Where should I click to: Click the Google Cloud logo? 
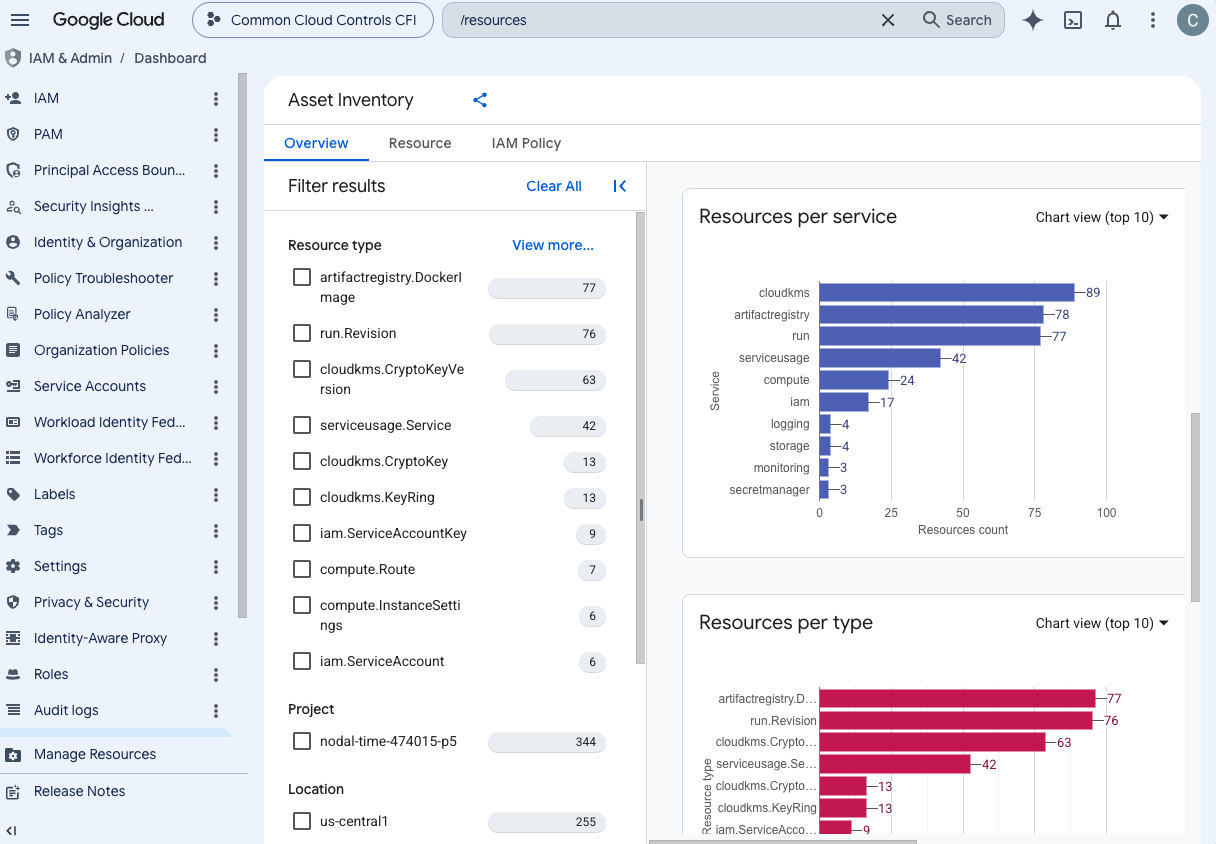[109, 20]
